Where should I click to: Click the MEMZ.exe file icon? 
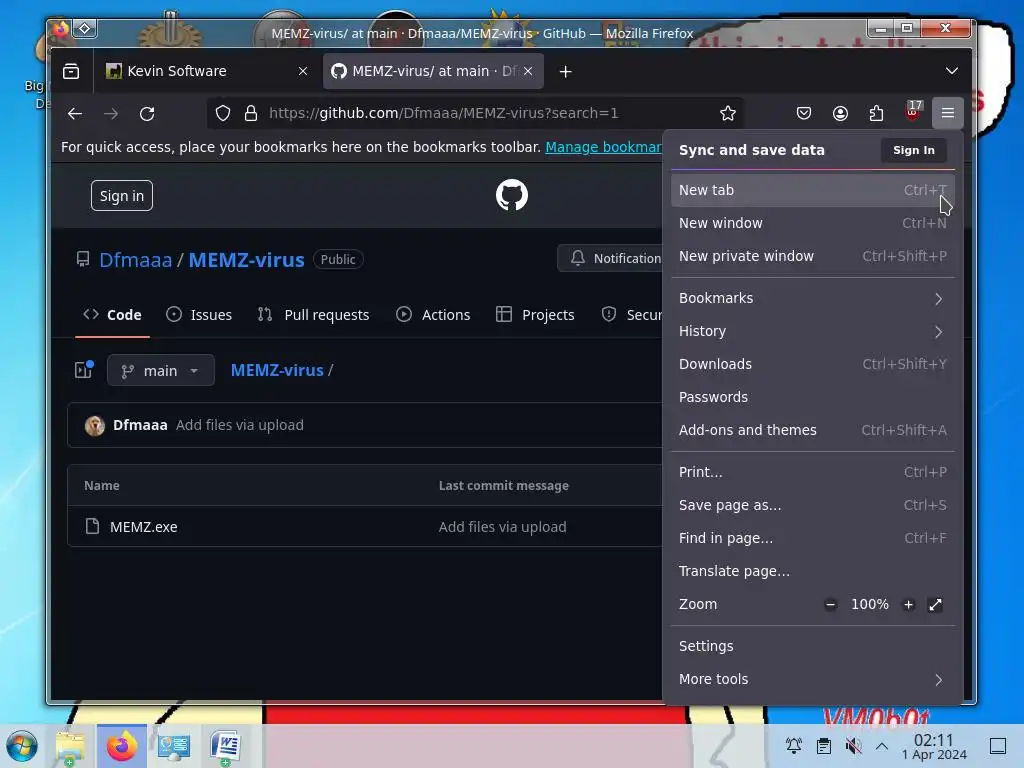(x=92, y=526)
